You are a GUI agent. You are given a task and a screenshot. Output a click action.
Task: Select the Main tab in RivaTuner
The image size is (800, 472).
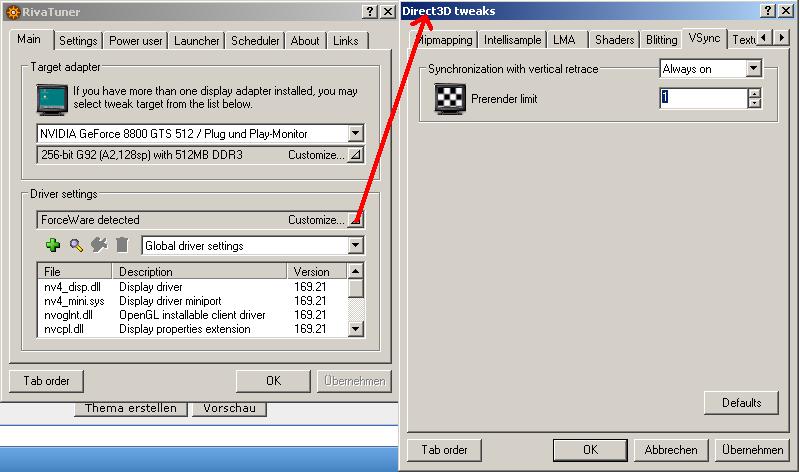(x=29, y=39)
